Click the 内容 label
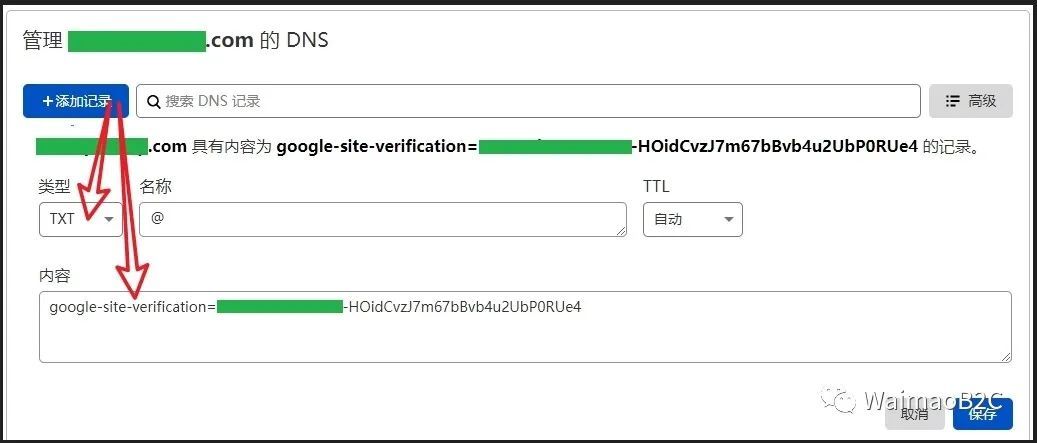The height and width of the screenshot is (443, 1037). (54, 276)
